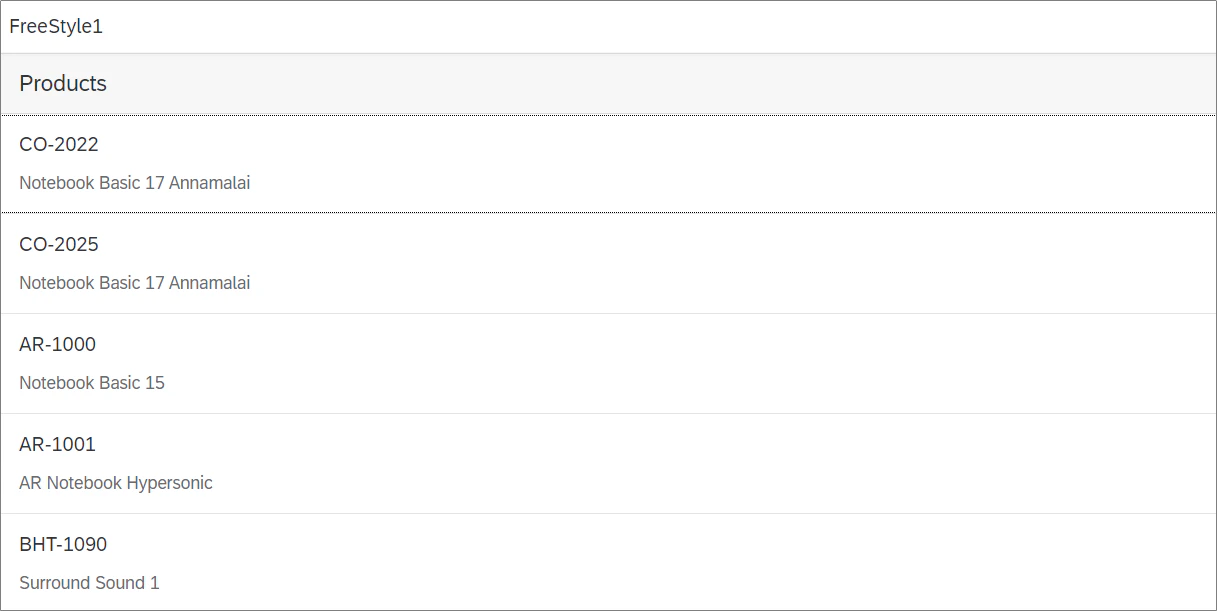Click the AR-1001 product ID text

click(x=58, y=444)
